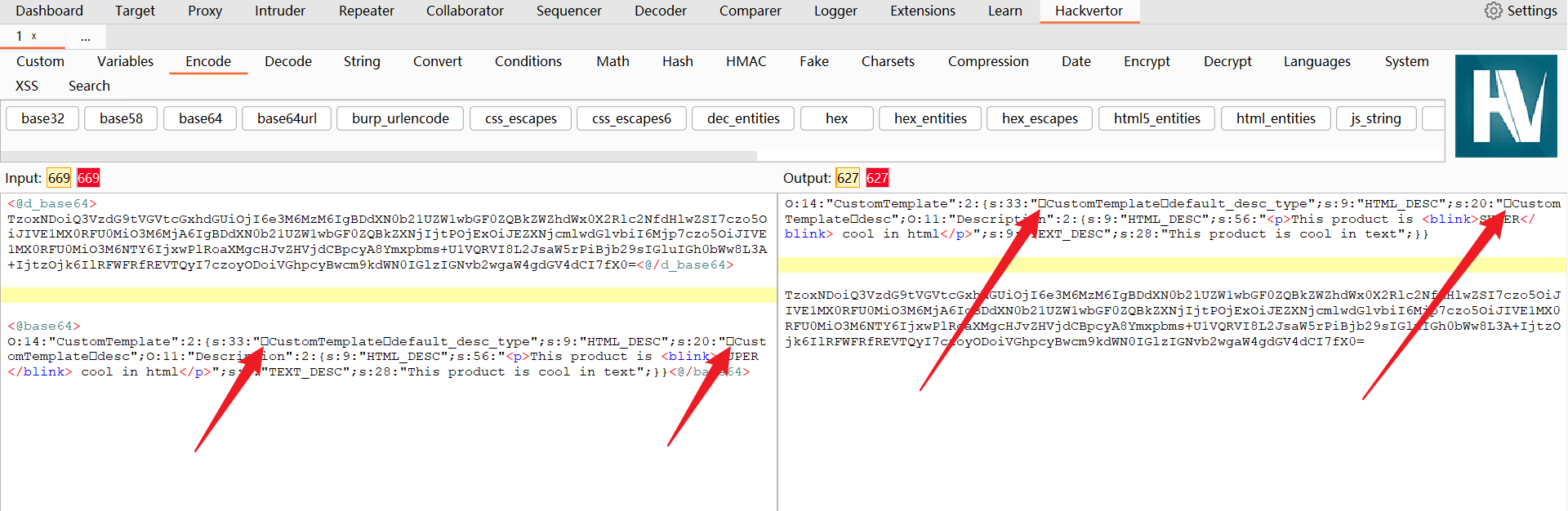
Task: Insert the hex_escapes tag
Action: (x=1040, y=118)
